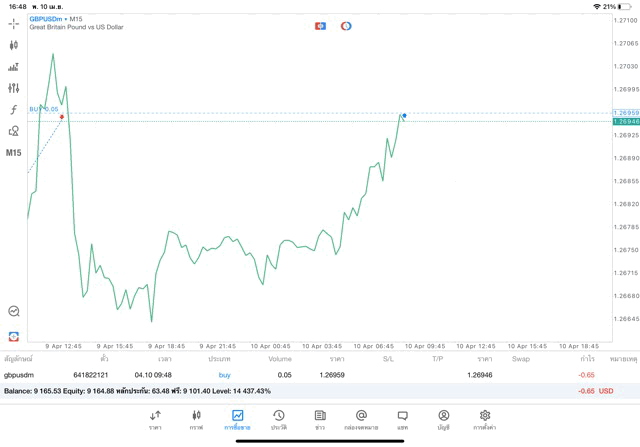The height and width of the screenshot is (447, 640).
Task: Select the gbpusdm buy position row
Action: [300, 375]
